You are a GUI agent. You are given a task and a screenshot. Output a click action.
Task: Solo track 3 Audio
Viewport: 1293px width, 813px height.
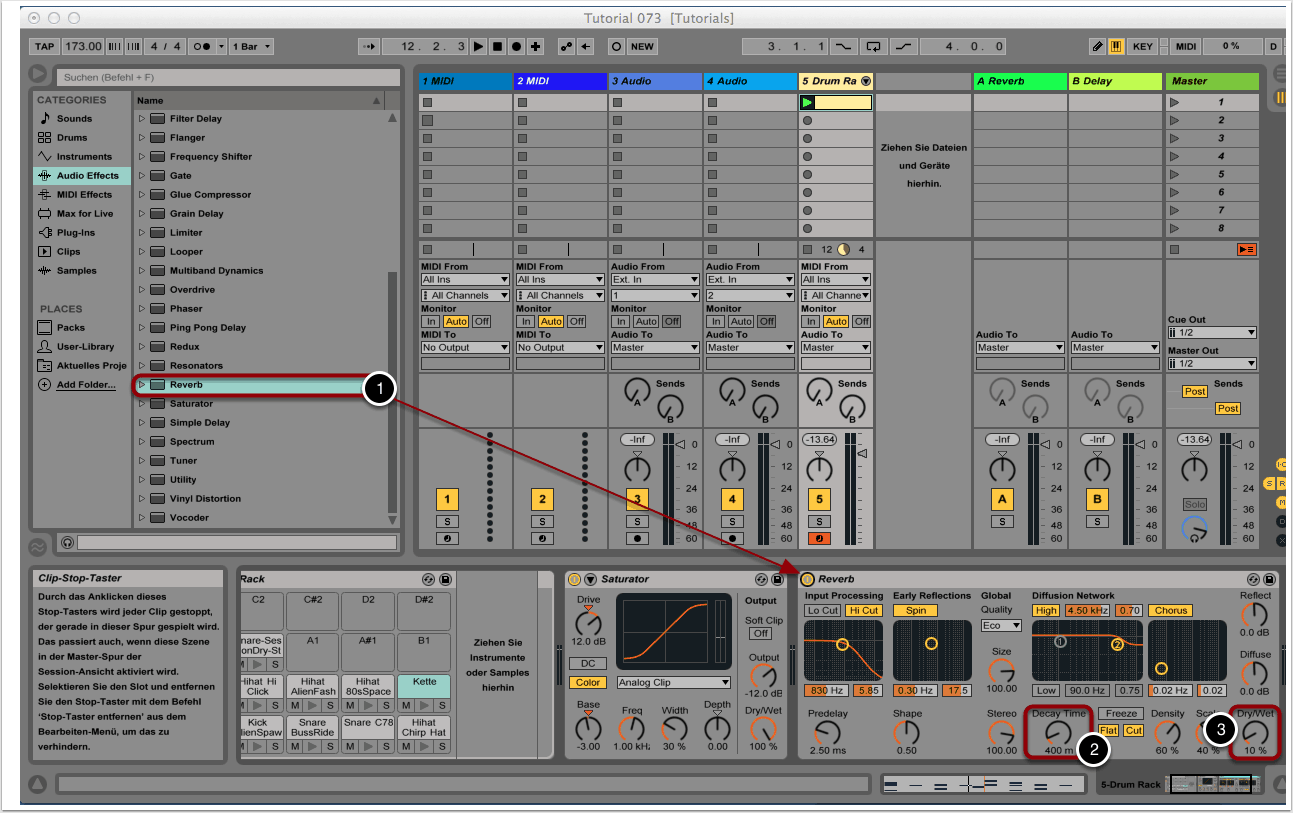click(637, 521)
